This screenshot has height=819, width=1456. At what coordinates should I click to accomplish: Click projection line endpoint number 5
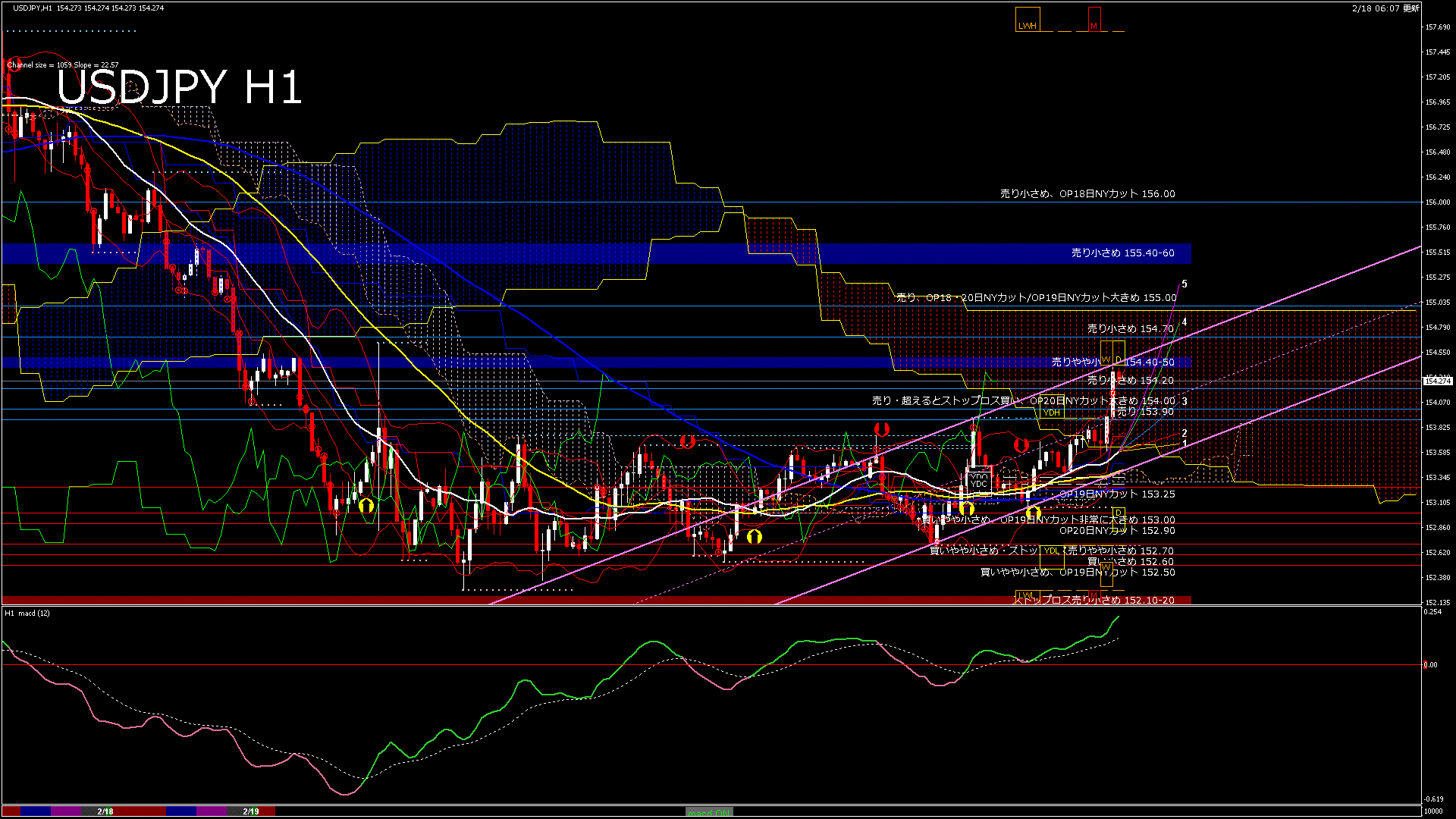(x=1185, y=284)
